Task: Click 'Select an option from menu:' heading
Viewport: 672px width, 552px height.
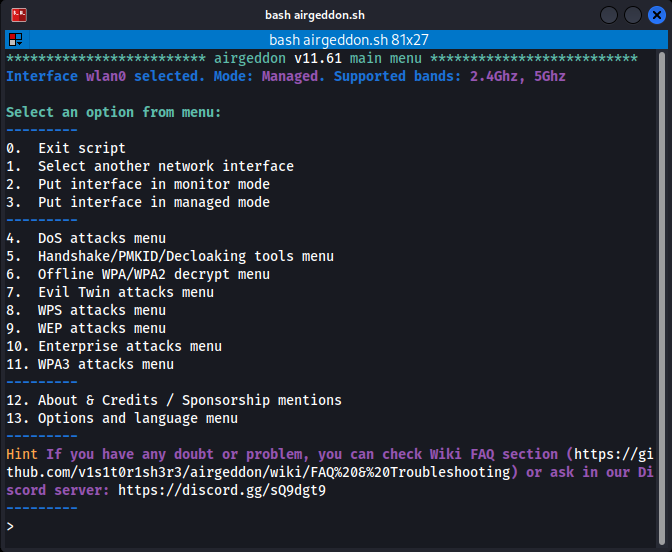Action: [114, 112]
